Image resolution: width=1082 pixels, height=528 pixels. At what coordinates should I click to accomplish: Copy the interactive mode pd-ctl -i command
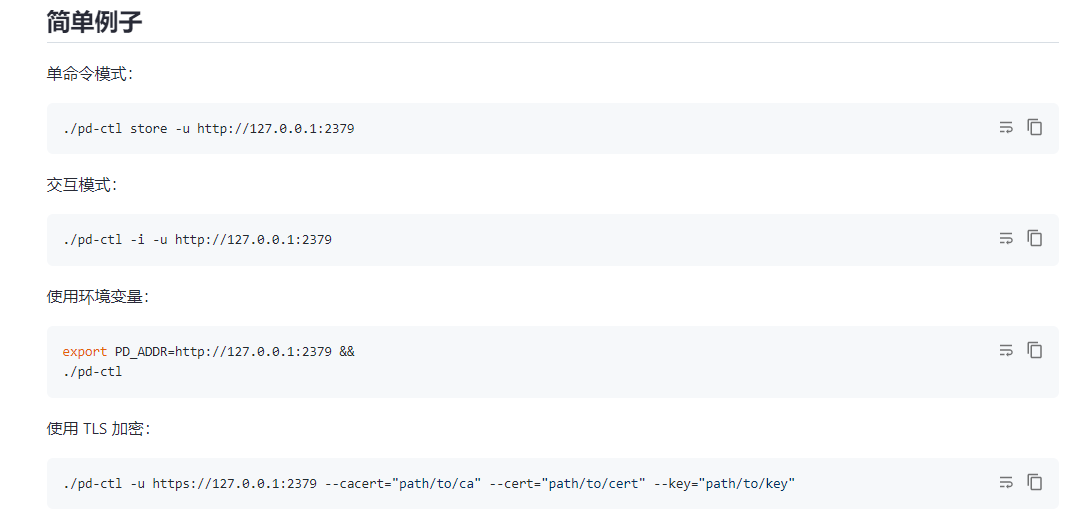1034,238
